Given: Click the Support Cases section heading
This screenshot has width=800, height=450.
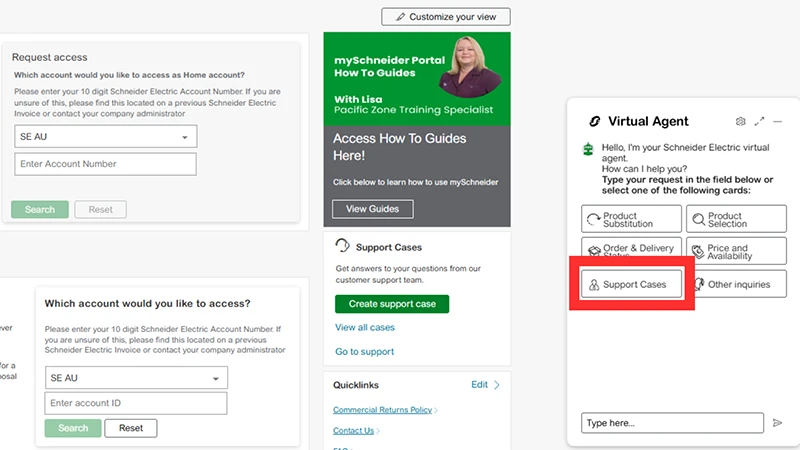Looking at the screenshot, I should [389, 247].
